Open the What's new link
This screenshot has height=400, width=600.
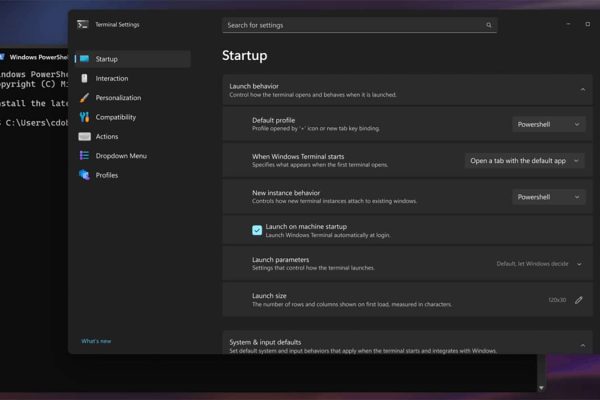(x=96, y=341)
